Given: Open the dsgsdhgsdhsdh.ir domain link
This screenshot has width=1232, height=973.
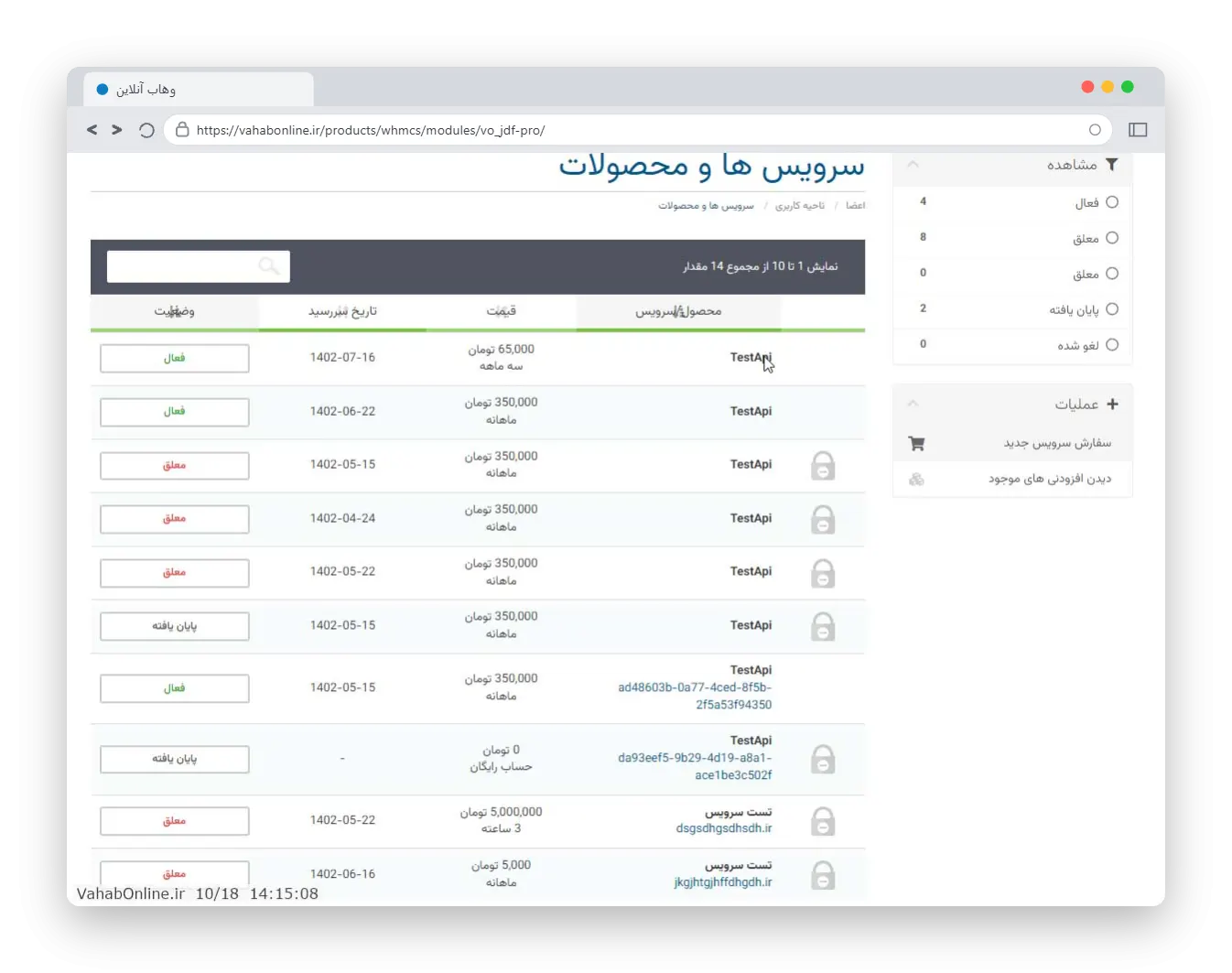Looking at the screenshot, I should [x=724, y=828].
